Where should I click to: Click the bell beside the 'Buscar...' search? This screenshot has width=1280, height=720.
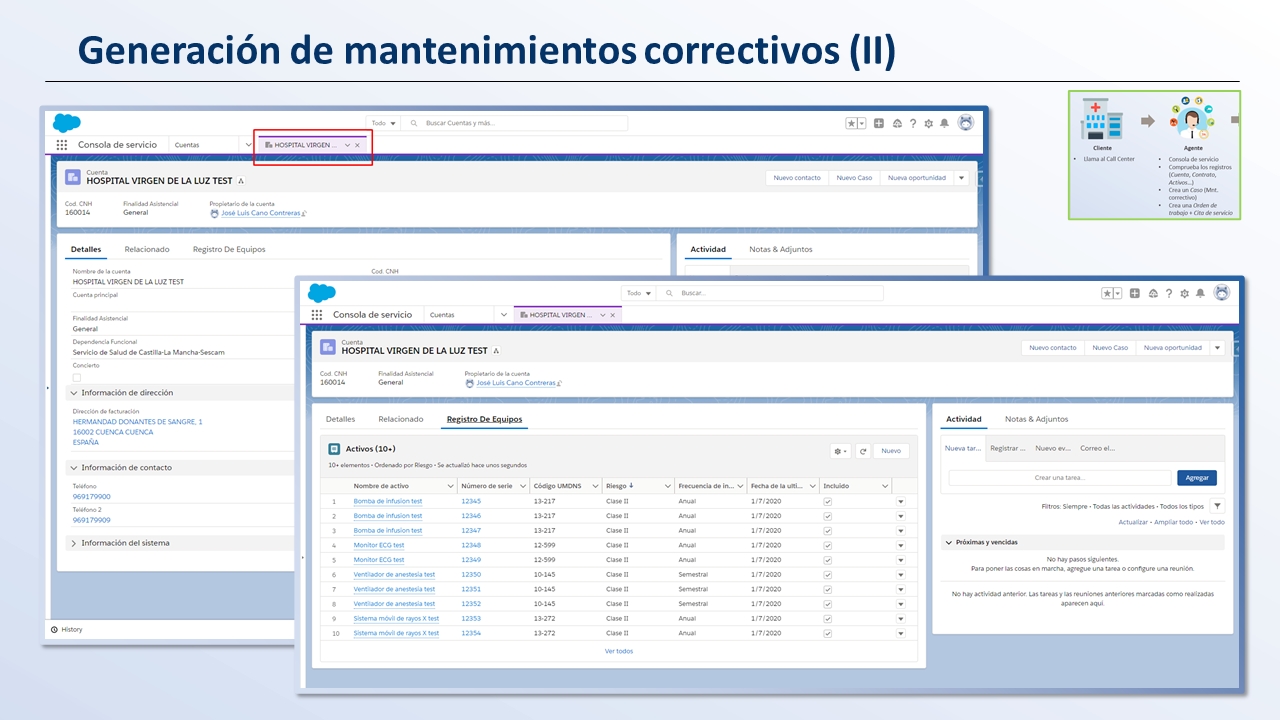tap(1200, 293)
